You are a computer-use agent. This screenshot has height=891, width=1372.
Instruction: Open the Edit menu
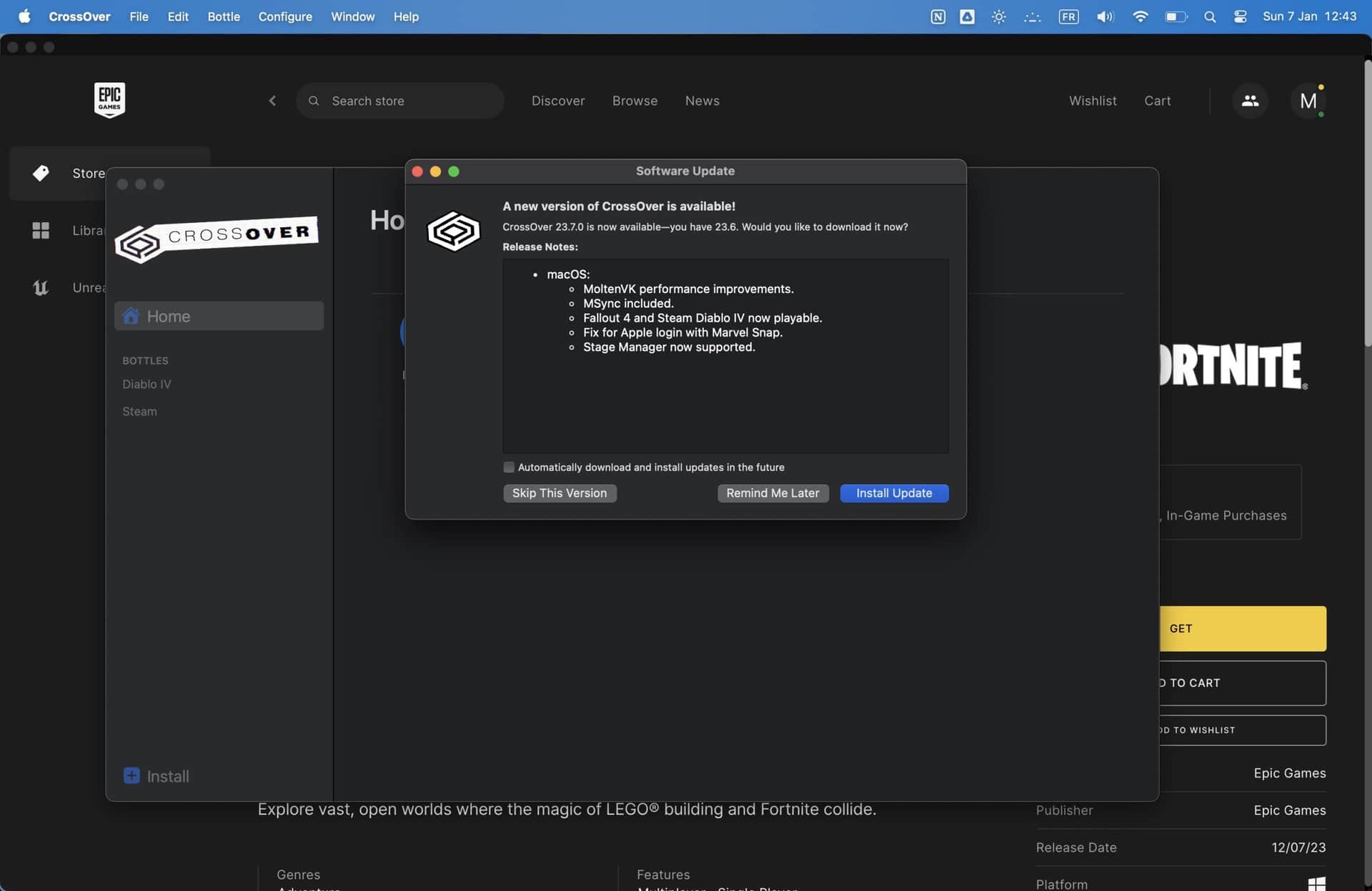tap(178, 16)
